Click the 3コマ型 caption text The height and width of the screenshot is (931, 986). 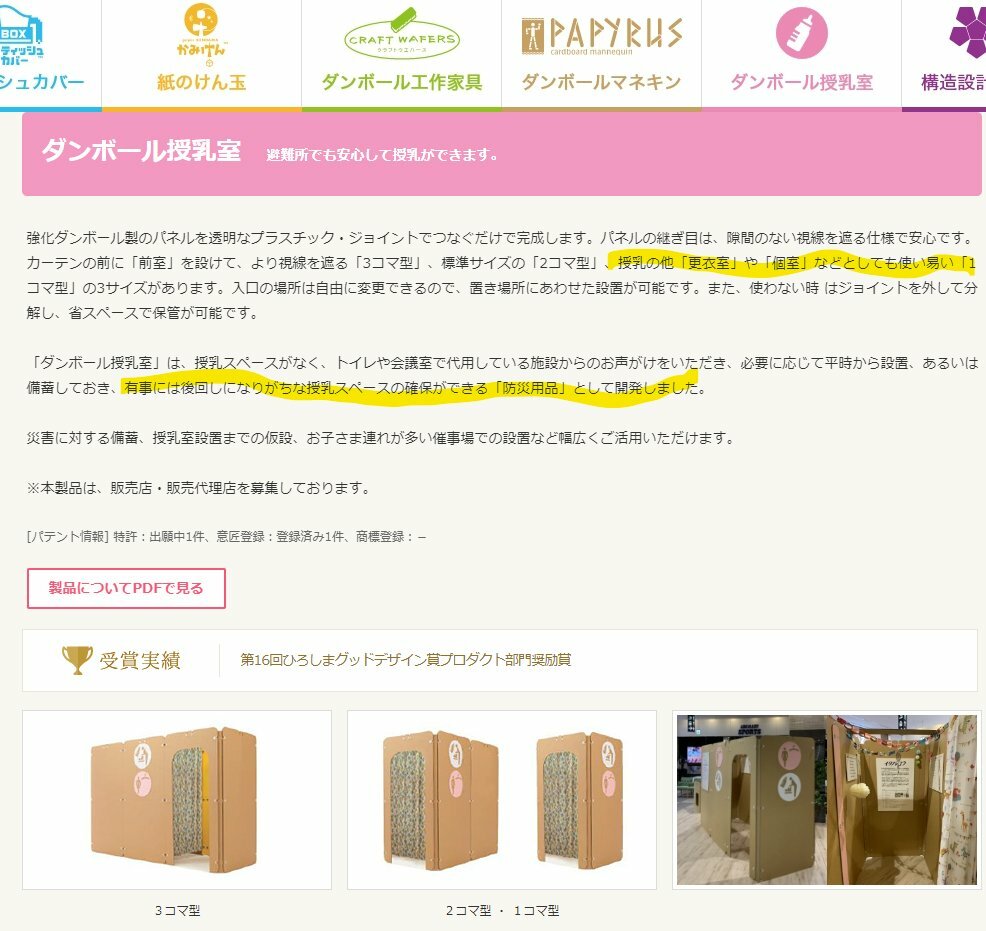[x=177, y=910]
